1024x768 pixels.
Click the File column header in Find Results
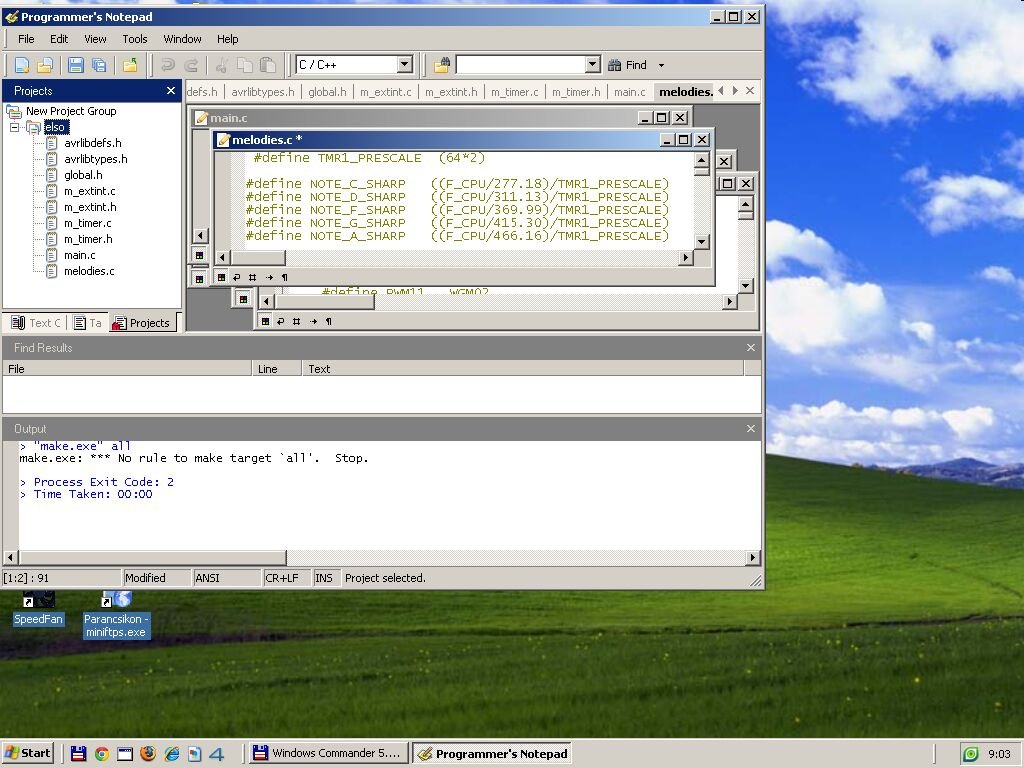pyautogui.click(x=127, y=369)
